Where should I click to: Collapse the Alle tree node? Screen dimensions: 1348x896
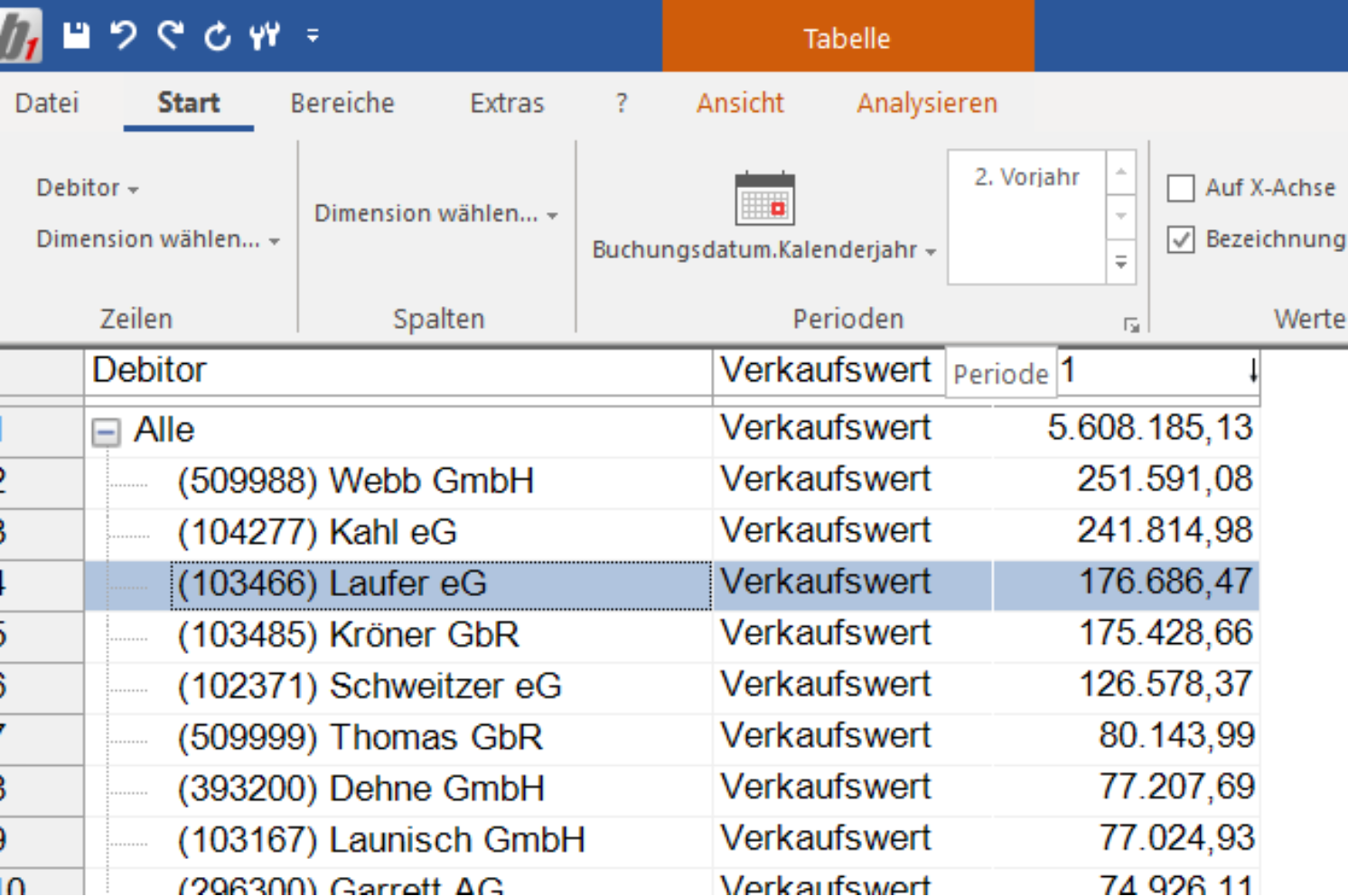point(106,433)
